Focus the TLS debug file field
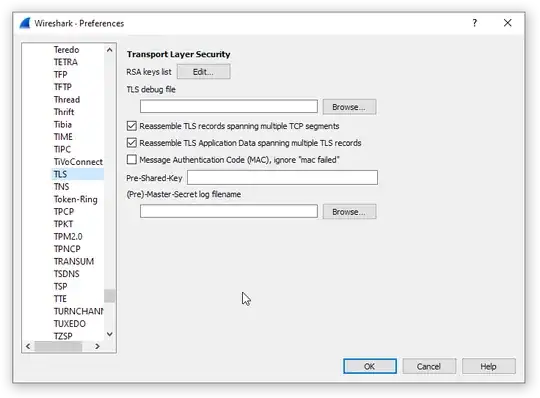540x398 pixels. (229, 106)
